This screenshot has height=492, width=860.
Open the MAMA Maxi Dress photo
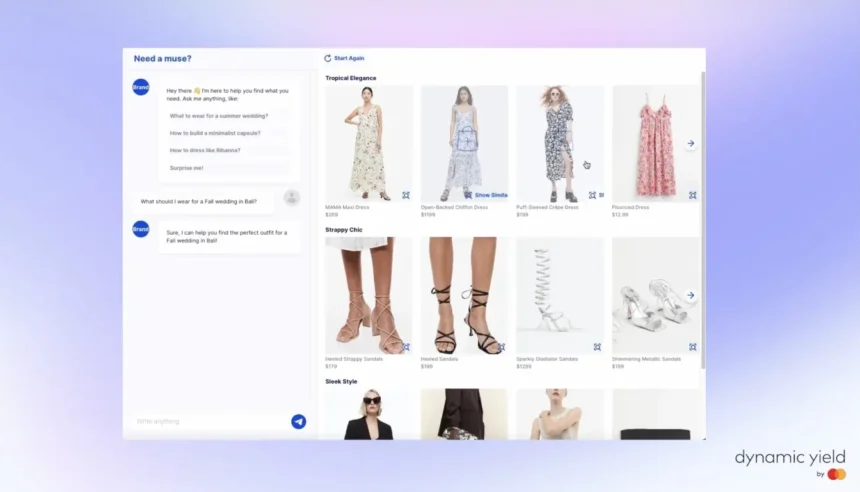(369, 144)
